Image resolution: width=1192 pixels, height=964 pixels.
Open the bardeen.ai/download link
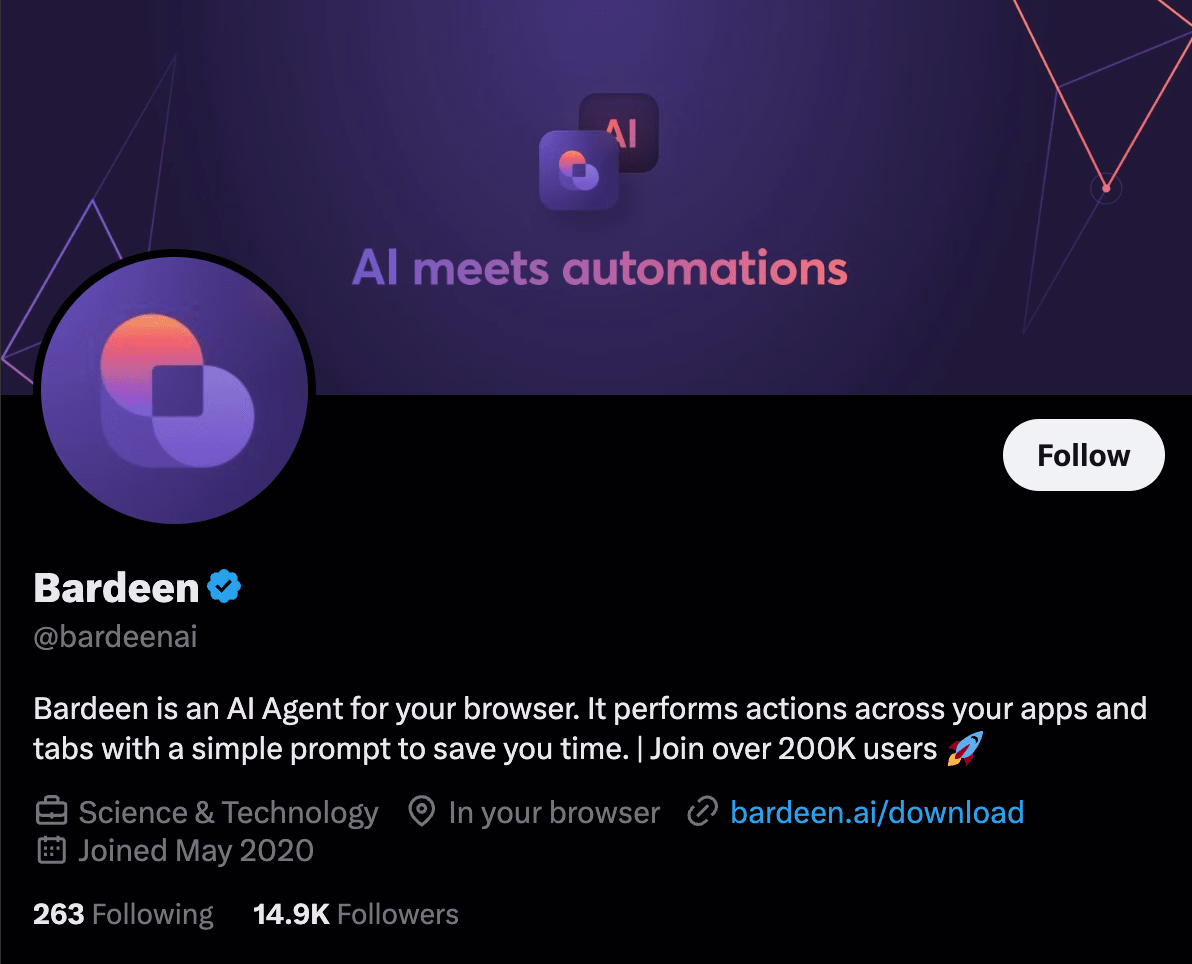click(x=877, y=812)
